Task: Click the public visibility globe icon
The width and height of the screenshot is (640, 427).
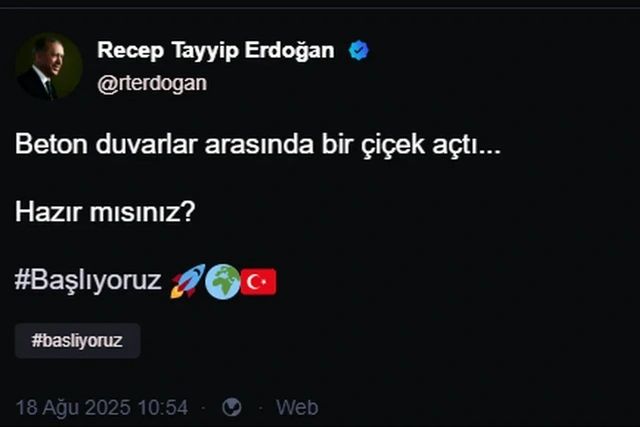Action: 232,407
